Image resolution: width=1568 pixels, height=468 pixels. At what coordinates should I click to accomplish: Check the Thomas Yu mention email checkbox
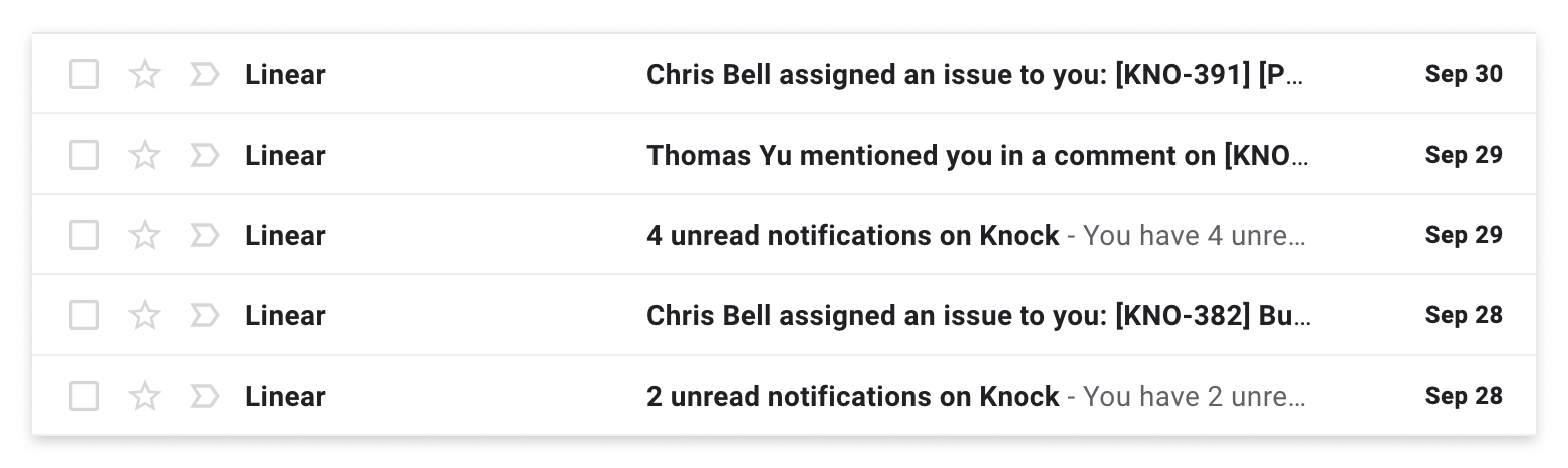tap(85, 155)
